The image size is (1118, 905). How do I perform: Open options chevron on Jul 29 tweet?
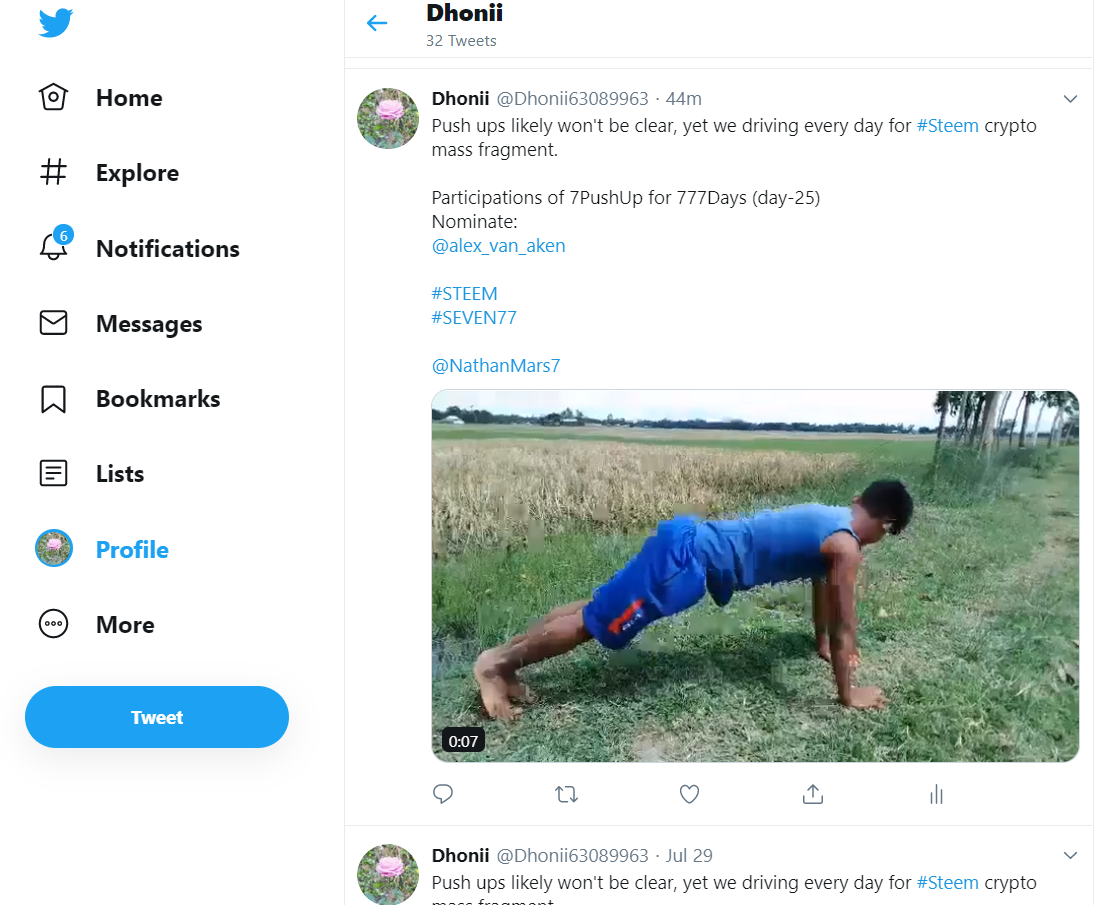tap(1070, 856)
